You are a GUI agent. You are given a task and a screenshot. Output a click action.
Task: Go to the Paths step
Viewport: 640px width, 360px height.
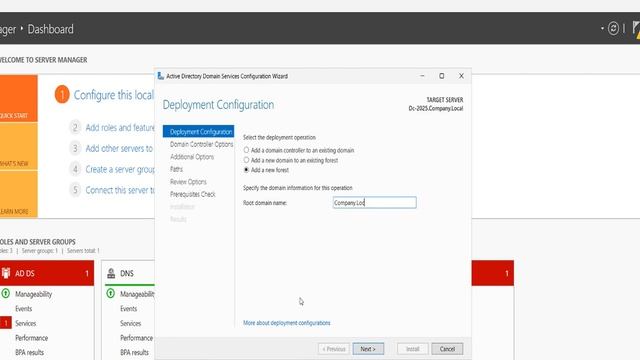(176, 169)
